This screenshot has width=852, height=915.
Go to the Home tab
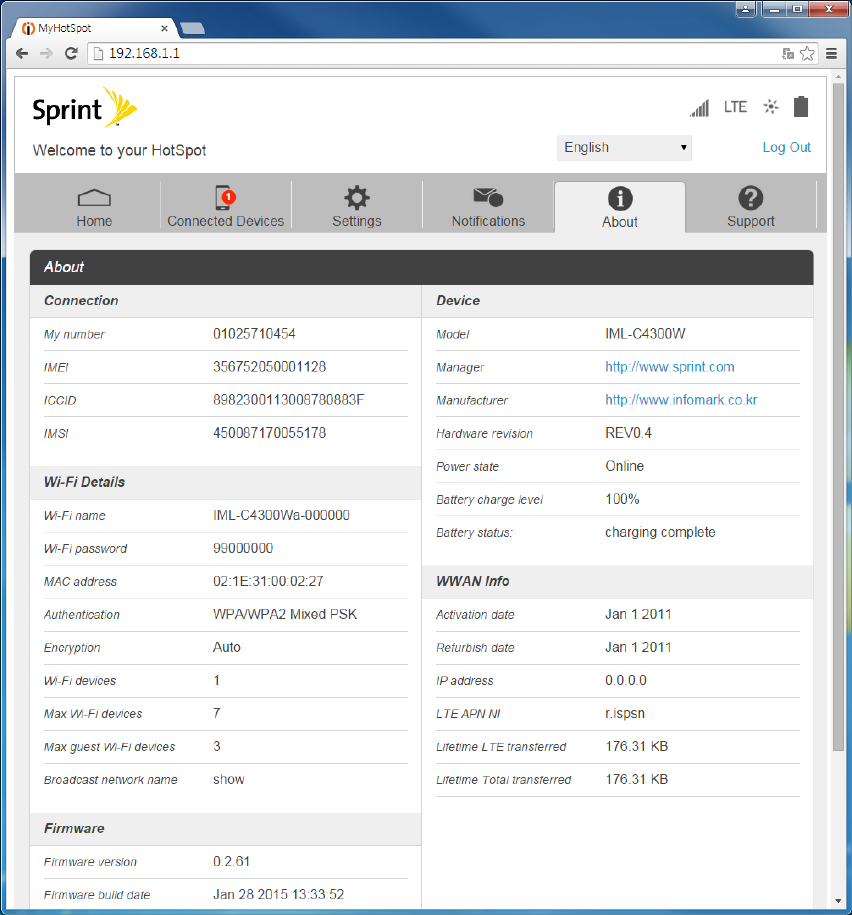coord(94,207)
